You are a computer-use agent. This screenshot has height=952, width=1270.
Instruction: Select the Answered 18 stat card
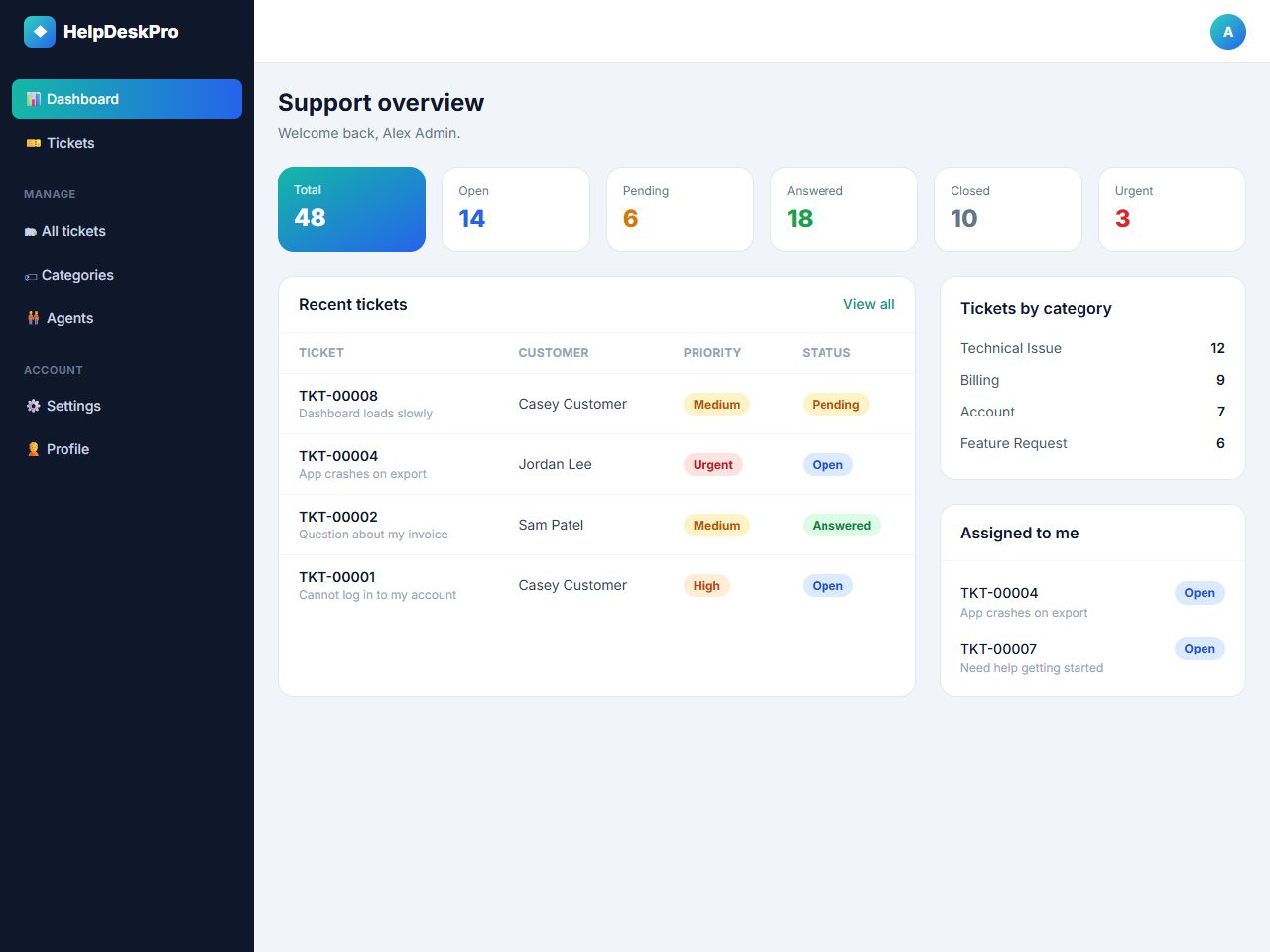843,209
